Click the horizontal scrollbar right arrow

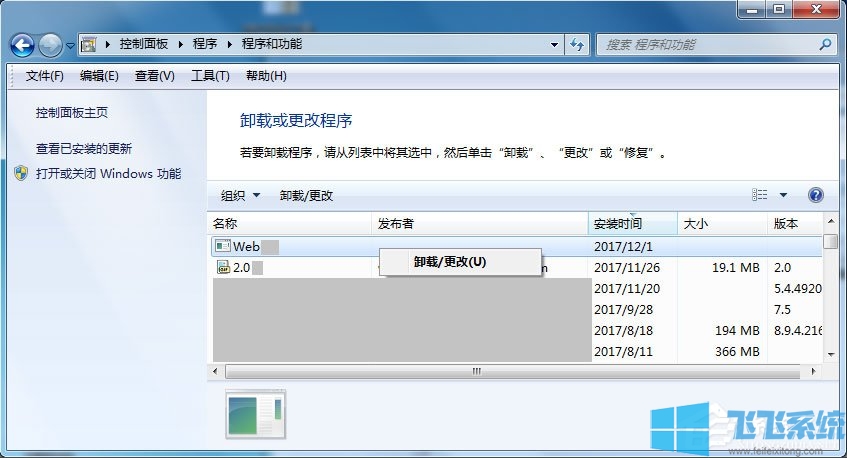click(x=813, y=372)
